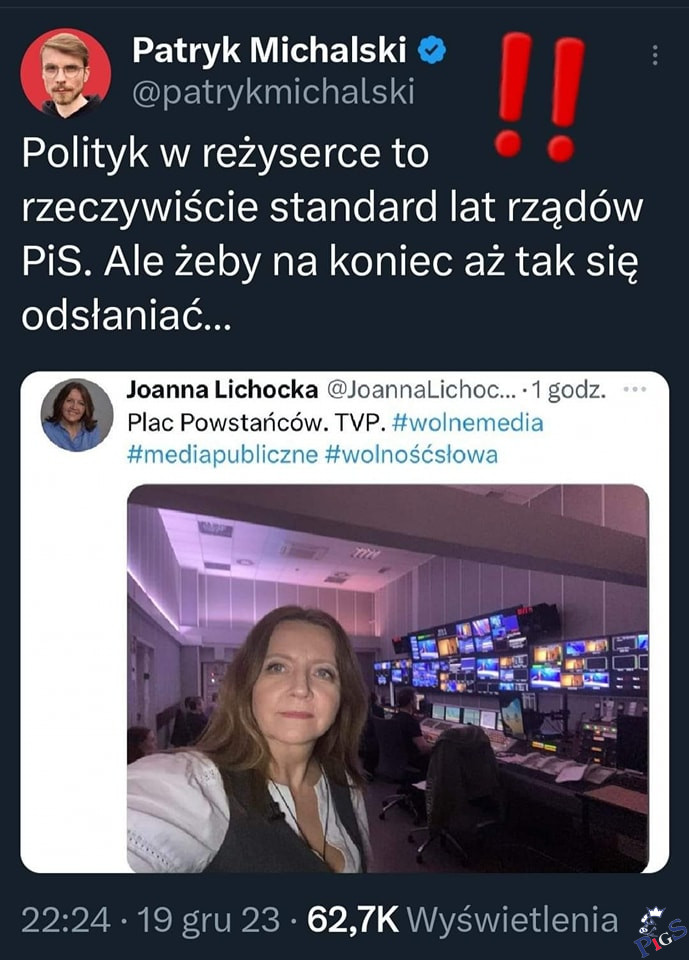Viewport: 689px width, 960px height.
Task: Click the red double exclamation mark sticker
Action: [539, 97]
